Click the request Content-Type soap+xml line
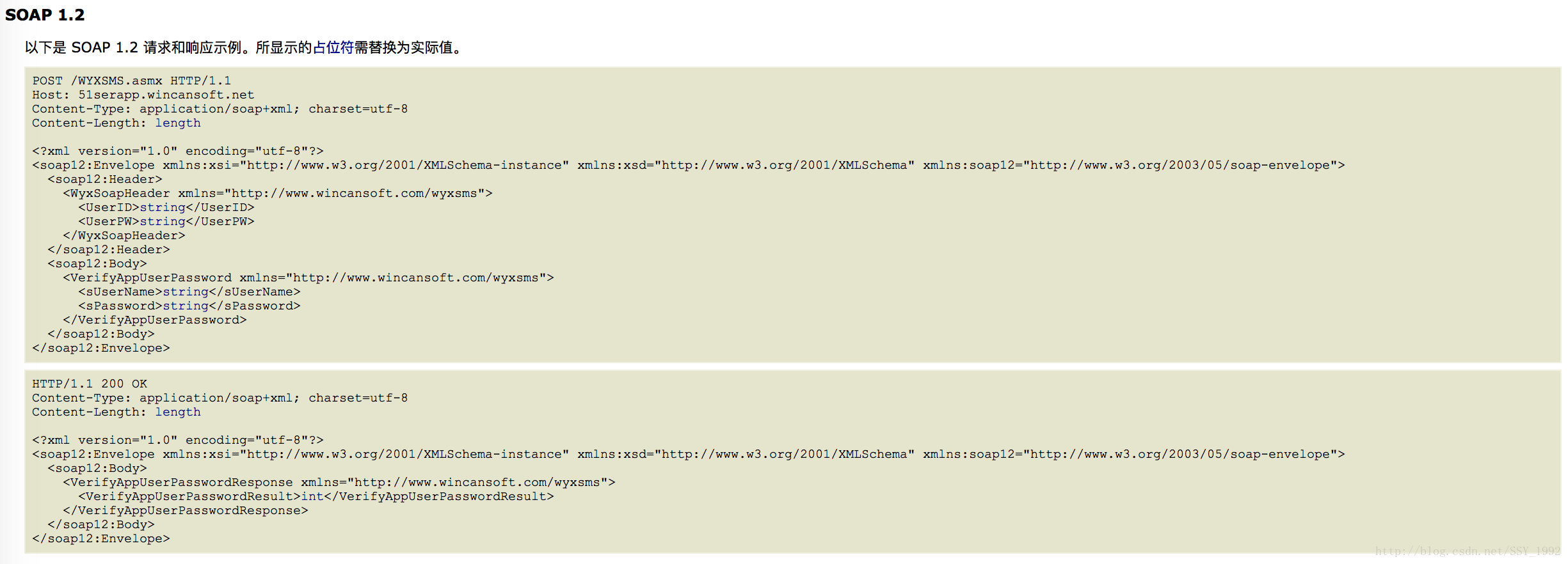 [x=220, y=109]
